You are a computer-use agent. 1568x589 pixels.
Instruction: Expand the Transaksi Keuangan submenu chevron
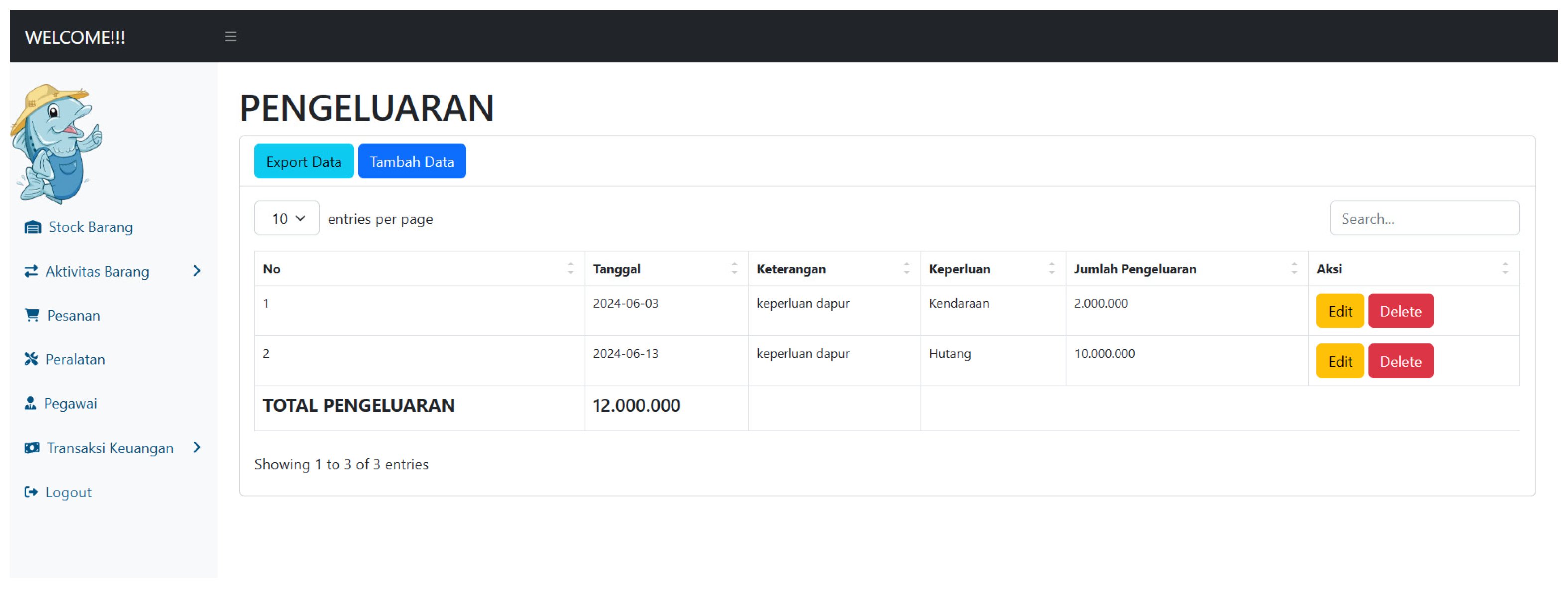(197, 448)
